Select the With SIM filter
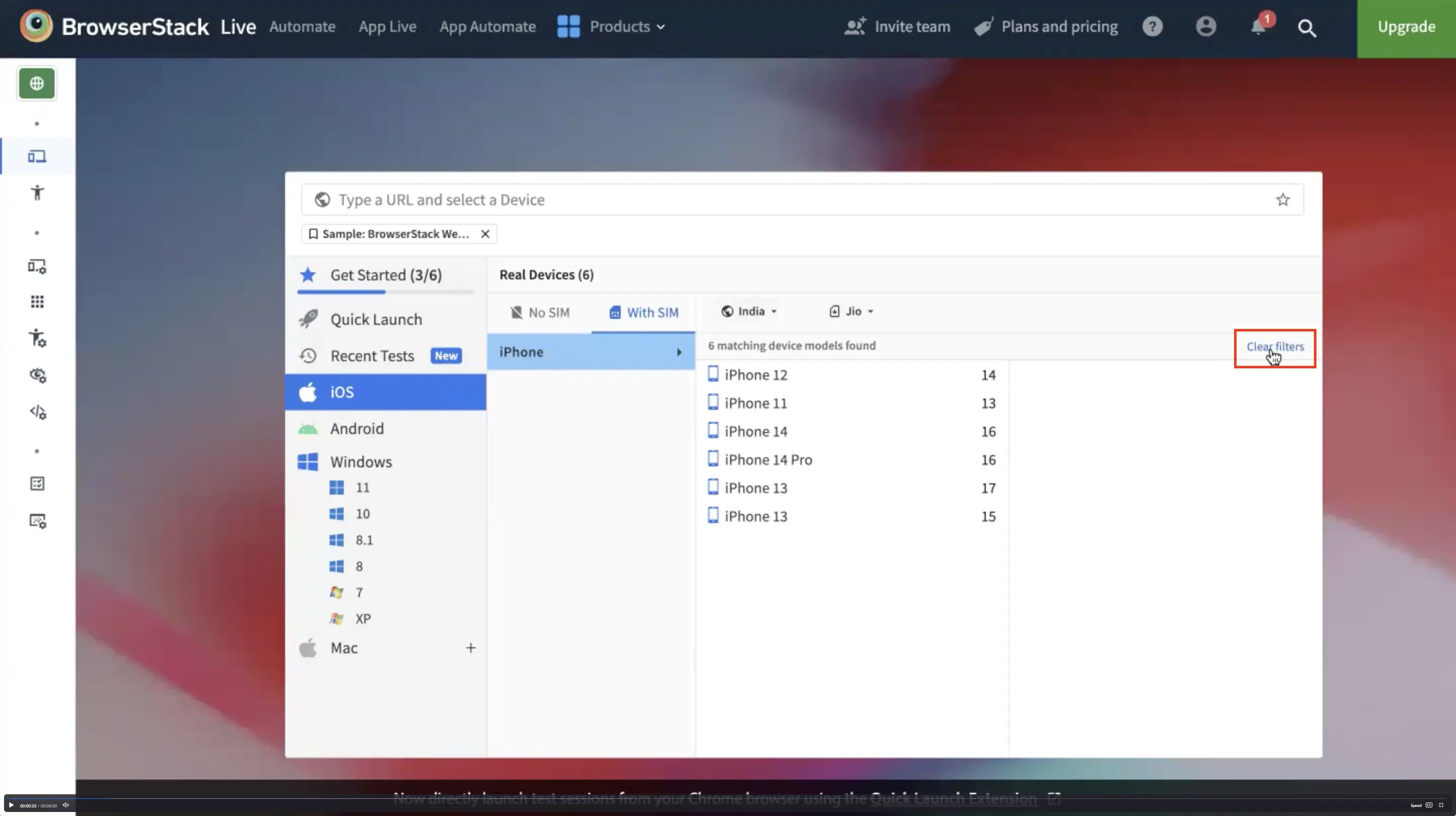This screenshot has height=816, width=1456. (x=644, y=312)
